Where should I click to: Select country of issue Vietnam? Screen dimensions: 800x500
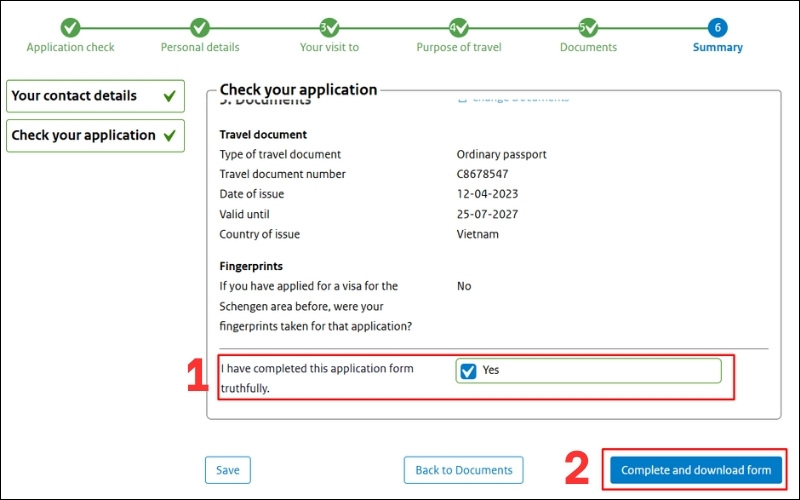pos(478,234)
